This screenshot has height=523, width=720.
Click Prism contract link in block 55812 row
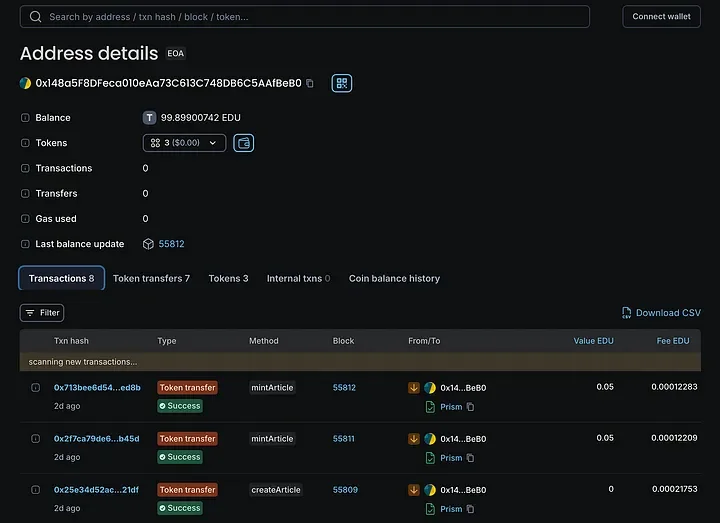[x=451, y=407]
